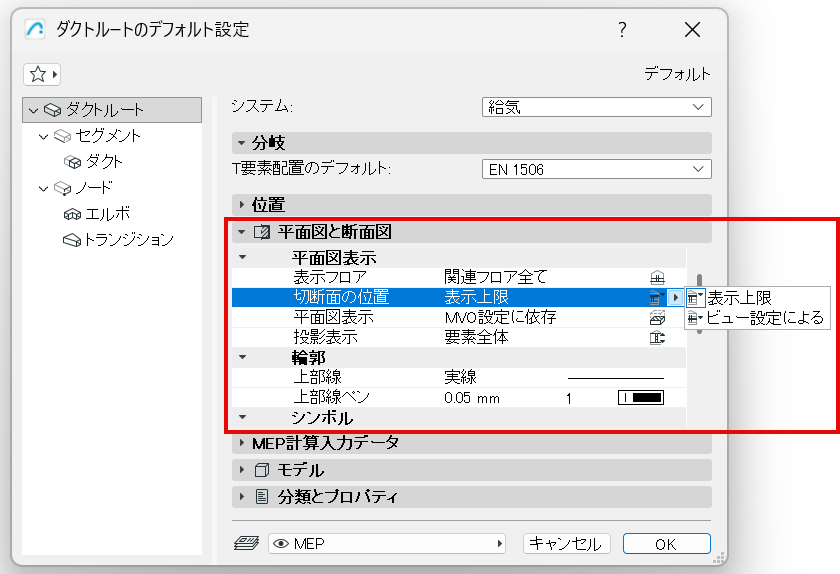Open the システム dropdown showing 給気
The width and height of the screenshot is (840, 574).
(596, 107)
